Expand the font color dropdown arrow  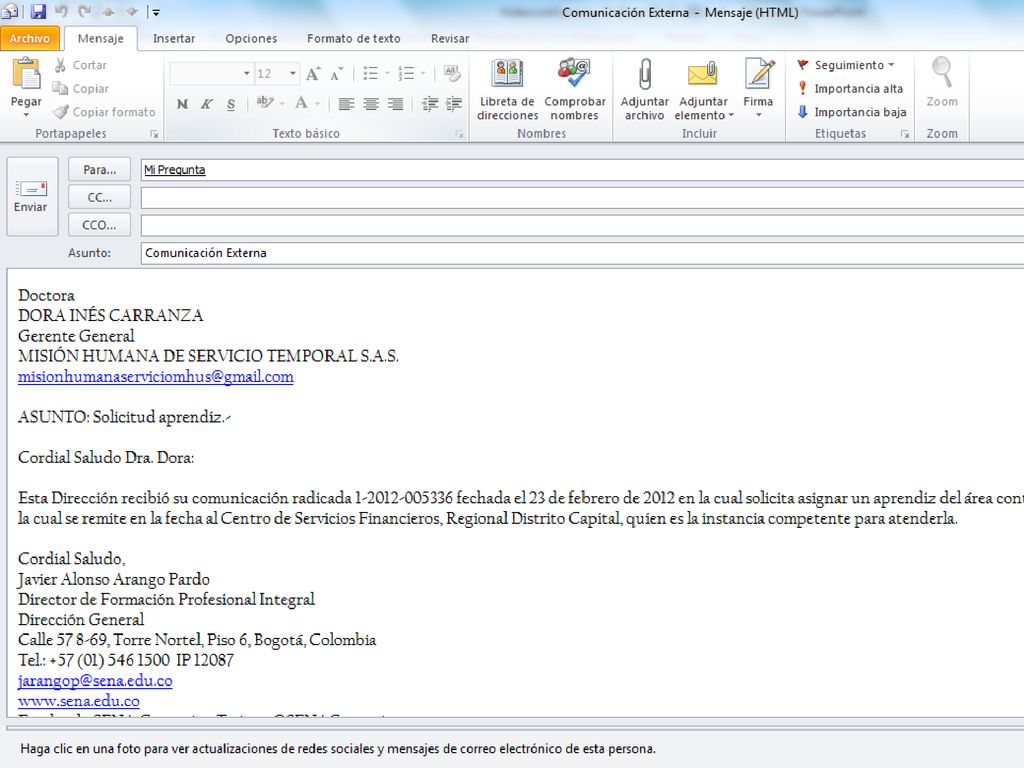click(317, 104)
